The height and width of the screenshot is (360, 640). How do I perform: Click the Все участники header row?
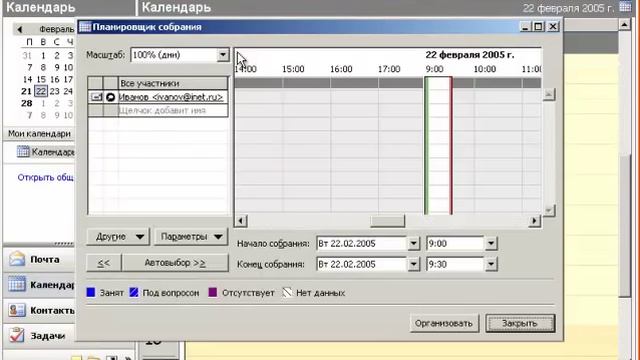pos(173,83)
